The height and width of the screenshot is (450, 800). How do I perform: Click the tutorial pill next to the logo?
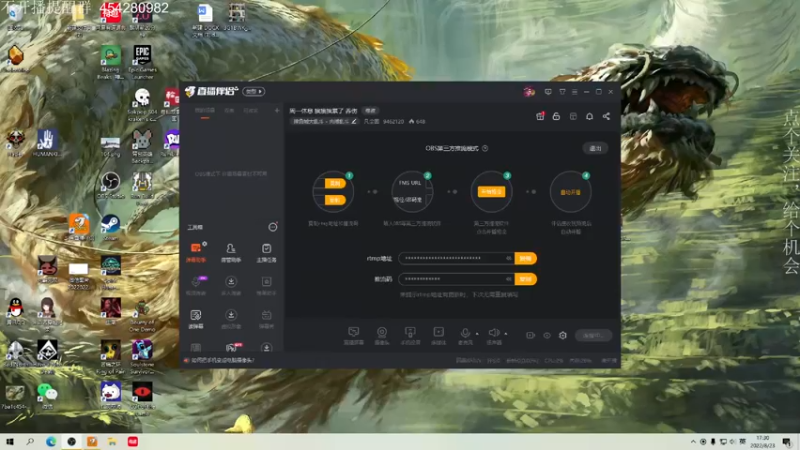254,92
